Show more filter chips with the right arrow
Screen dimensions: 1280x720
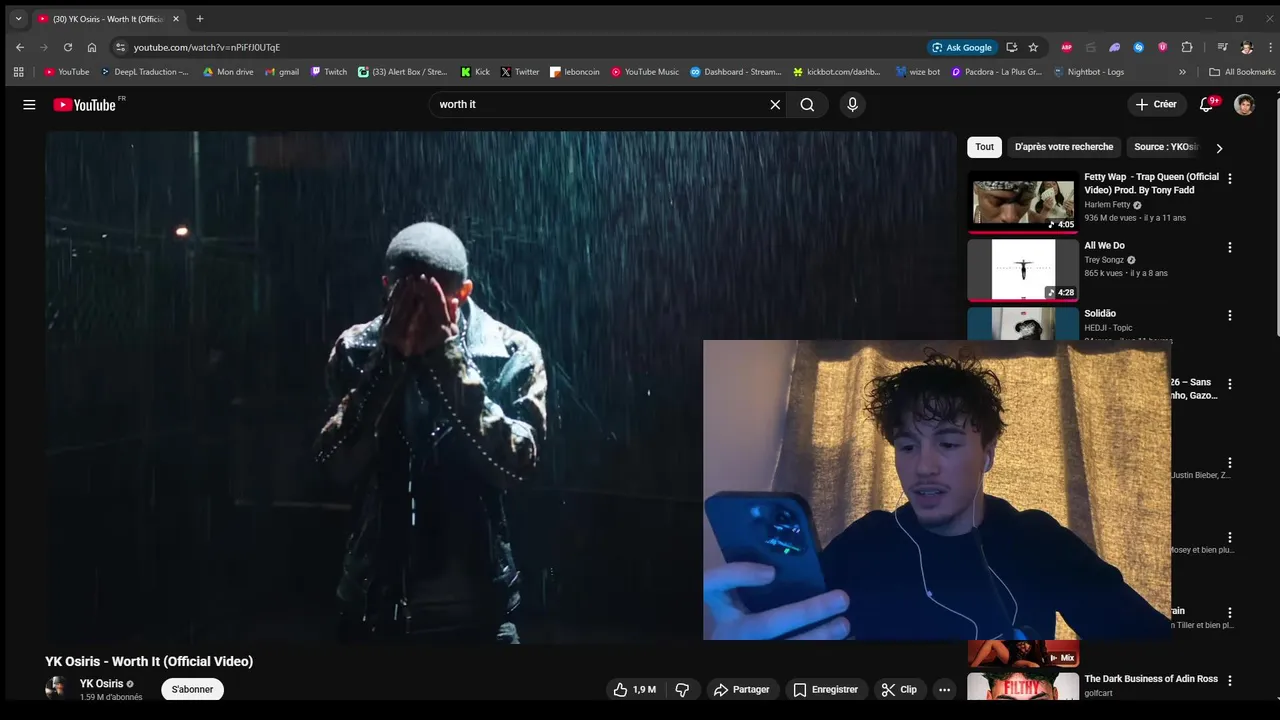1219,148
